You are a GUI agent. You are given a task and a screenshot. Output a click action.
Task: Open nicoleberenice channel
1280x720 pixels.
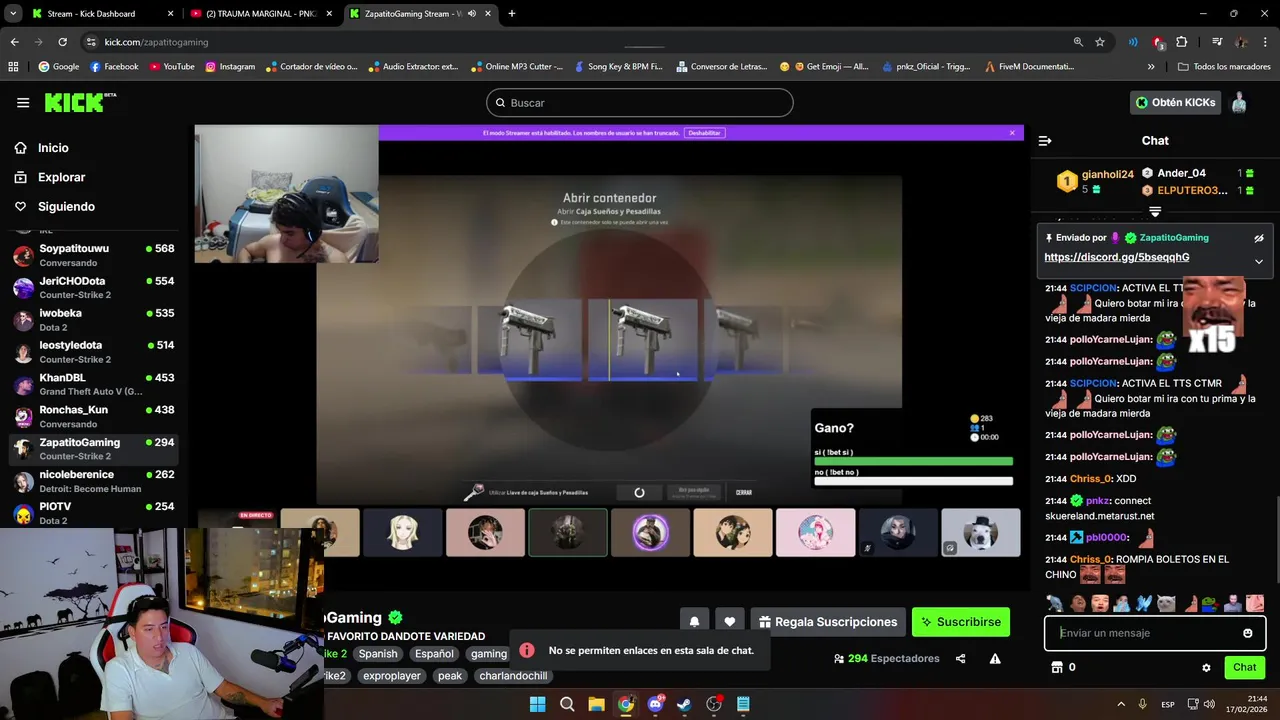pos(94,481)
